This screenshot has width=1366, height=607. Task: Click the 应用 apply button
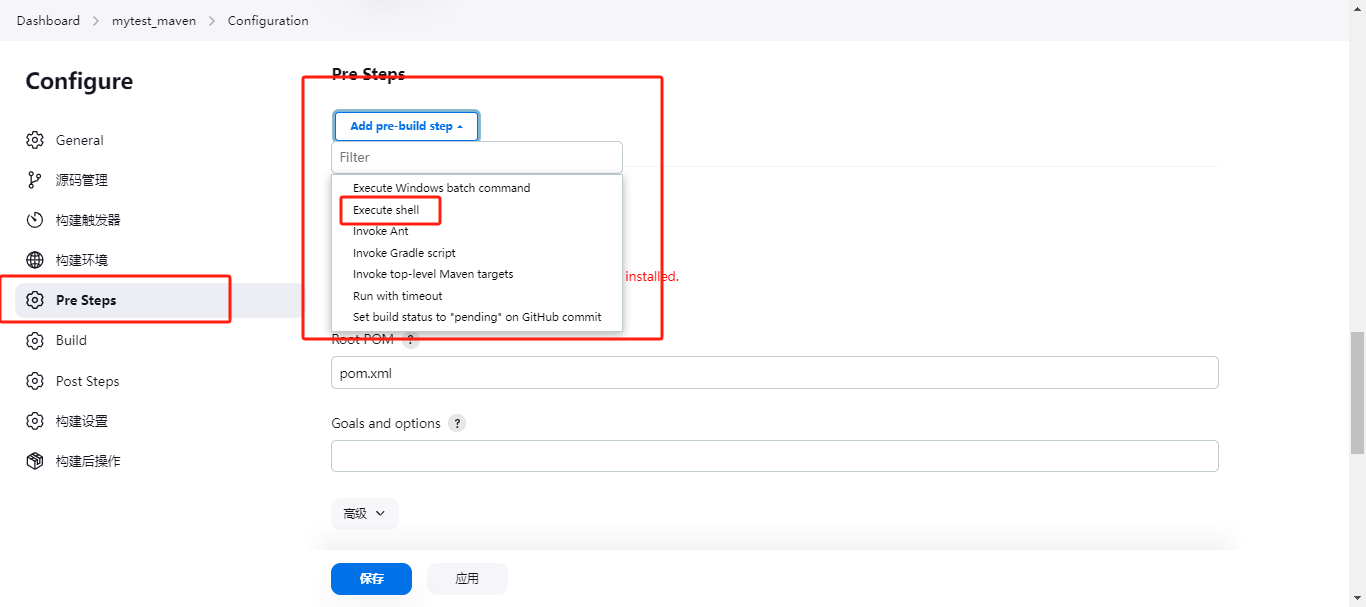(x=467, y=579)
